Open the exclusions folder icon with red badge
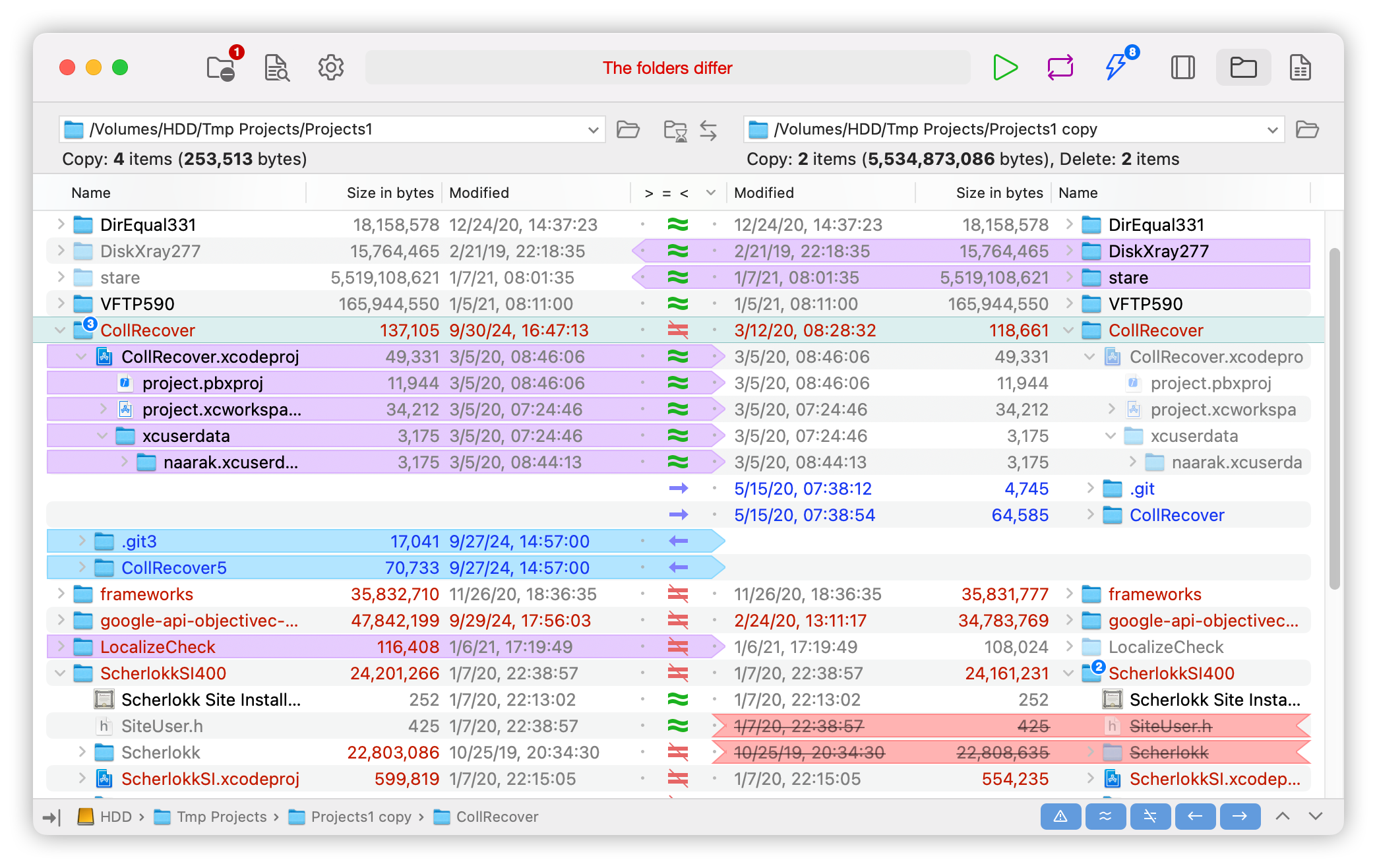This screenshot has width=1377, height=868. [221, 68]
